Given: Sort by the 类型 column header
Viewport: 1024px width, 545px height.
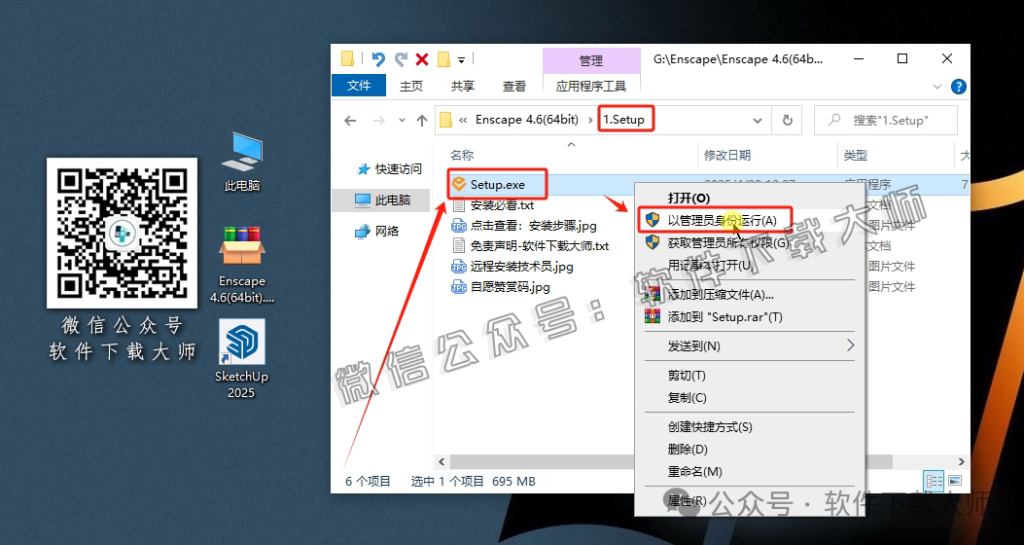Looking at the screenshot, I should [x=856, y=155].
